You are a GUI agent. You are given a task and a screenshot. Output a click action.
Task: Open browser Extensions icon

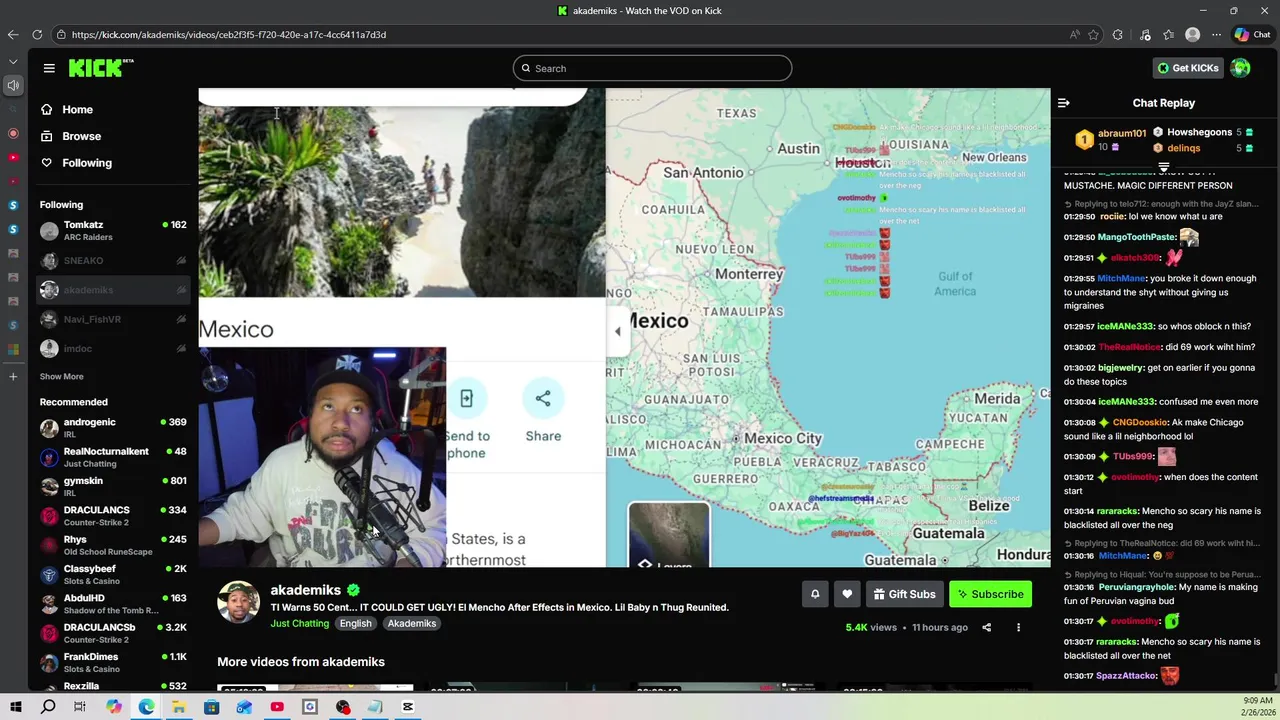click(1118, 34)
